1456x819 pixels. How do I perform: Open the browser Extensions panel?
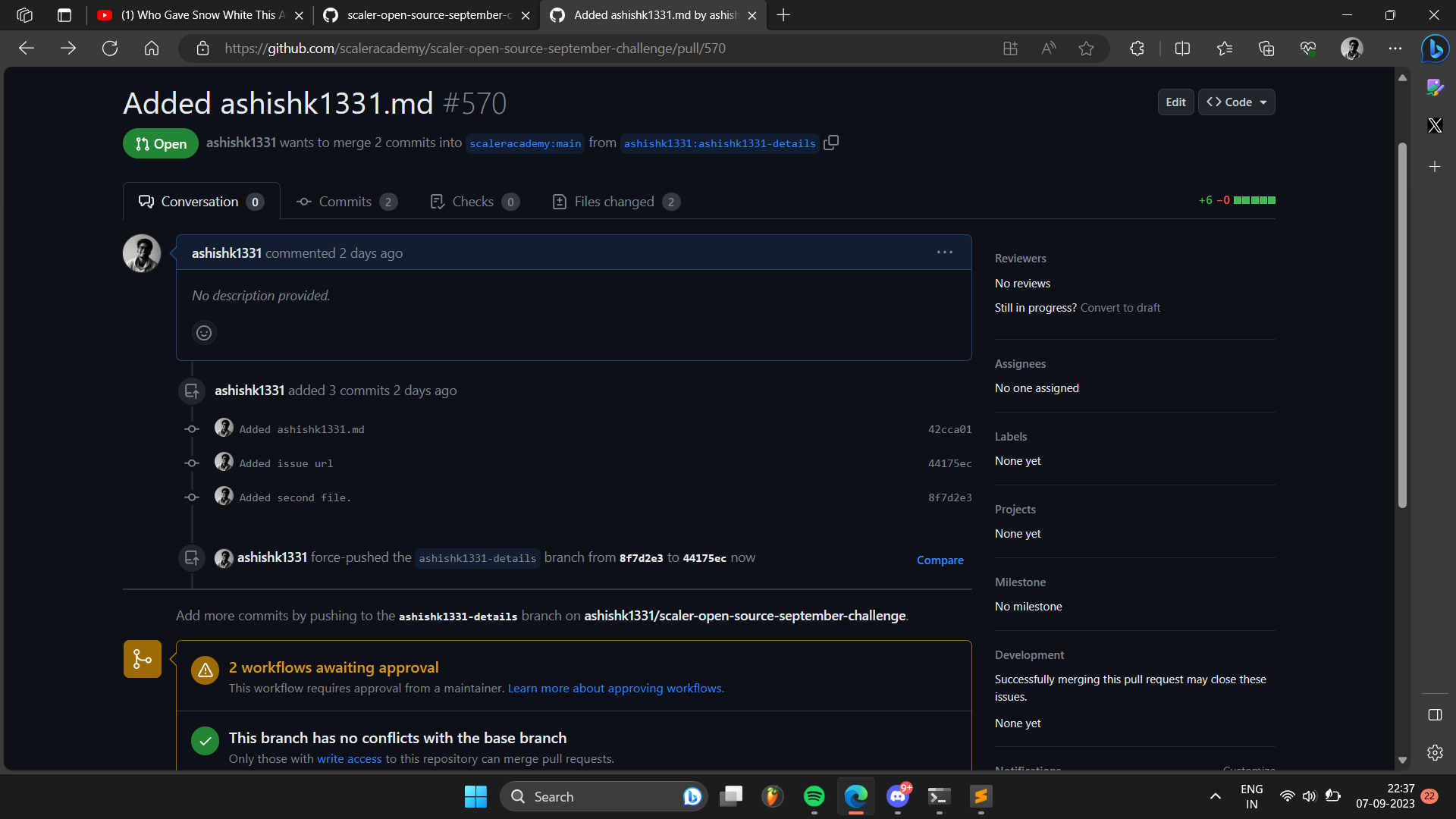[x=1136, y=48]
